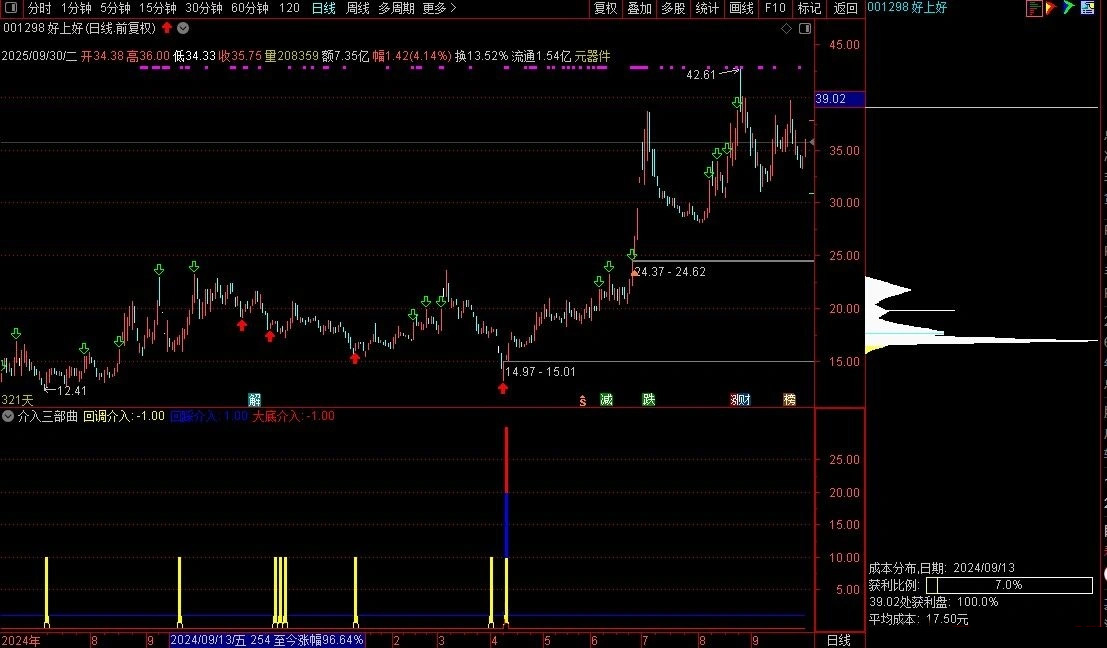Select the 60分钟 period

tap(250, 8)
